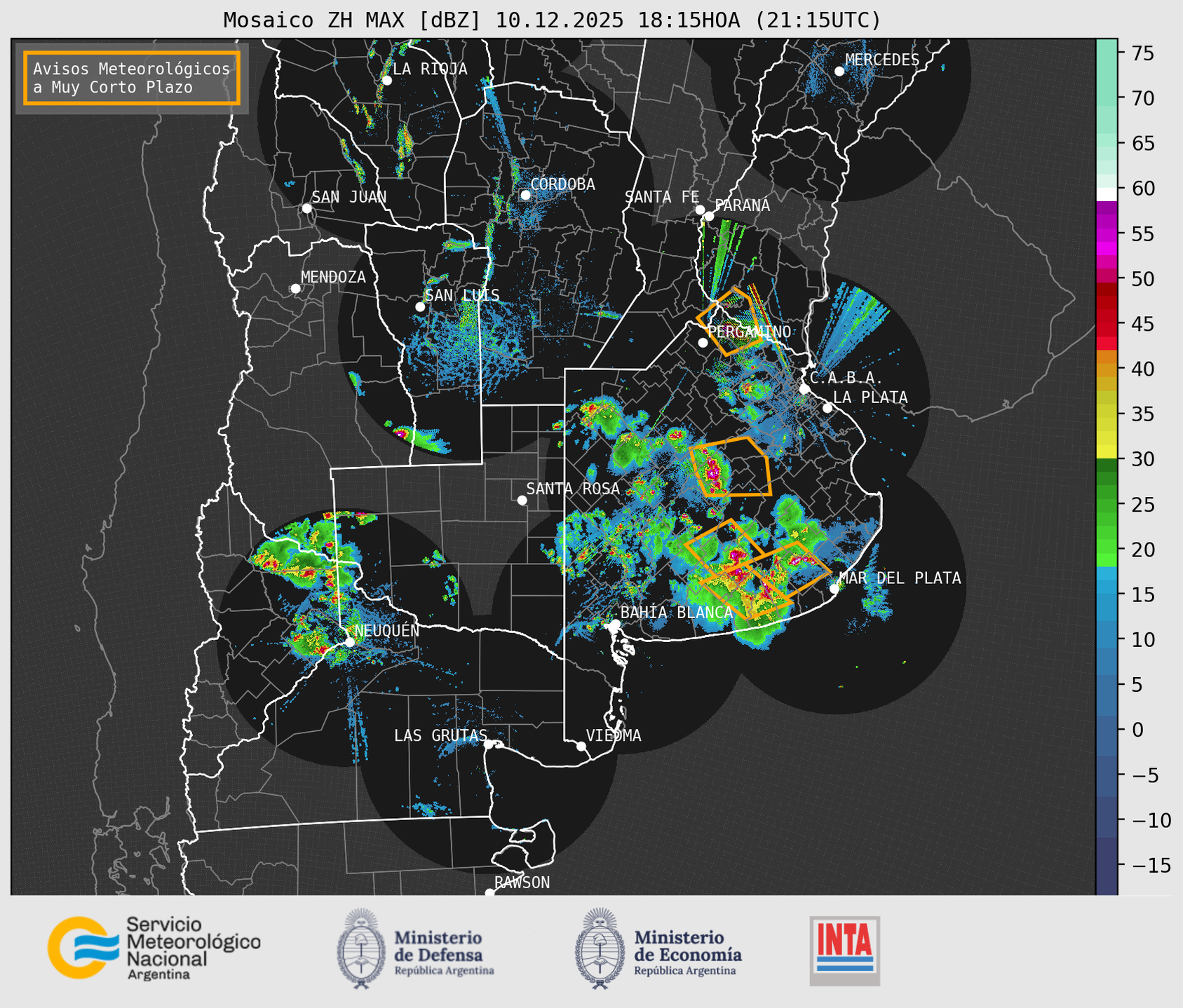Viewport: 1183px width, 1008px height.
Task: Click the Mendoza city marker dot
Action: tap(295, 289)
